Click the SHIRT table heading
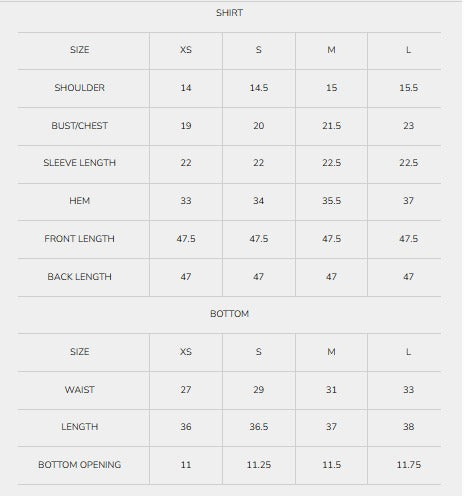The width and height of the screenshot is (464, 496). (x=229, y=13)
